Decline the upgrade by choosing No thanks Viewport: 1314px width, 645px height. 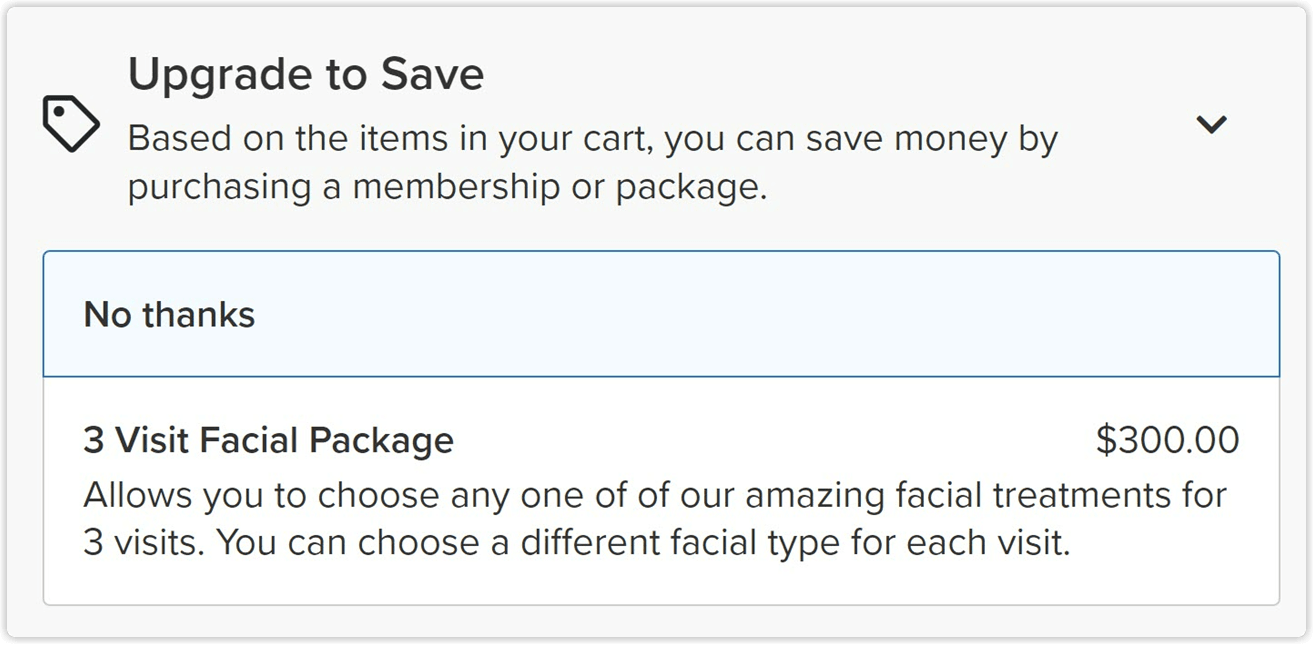click(168, 313)
